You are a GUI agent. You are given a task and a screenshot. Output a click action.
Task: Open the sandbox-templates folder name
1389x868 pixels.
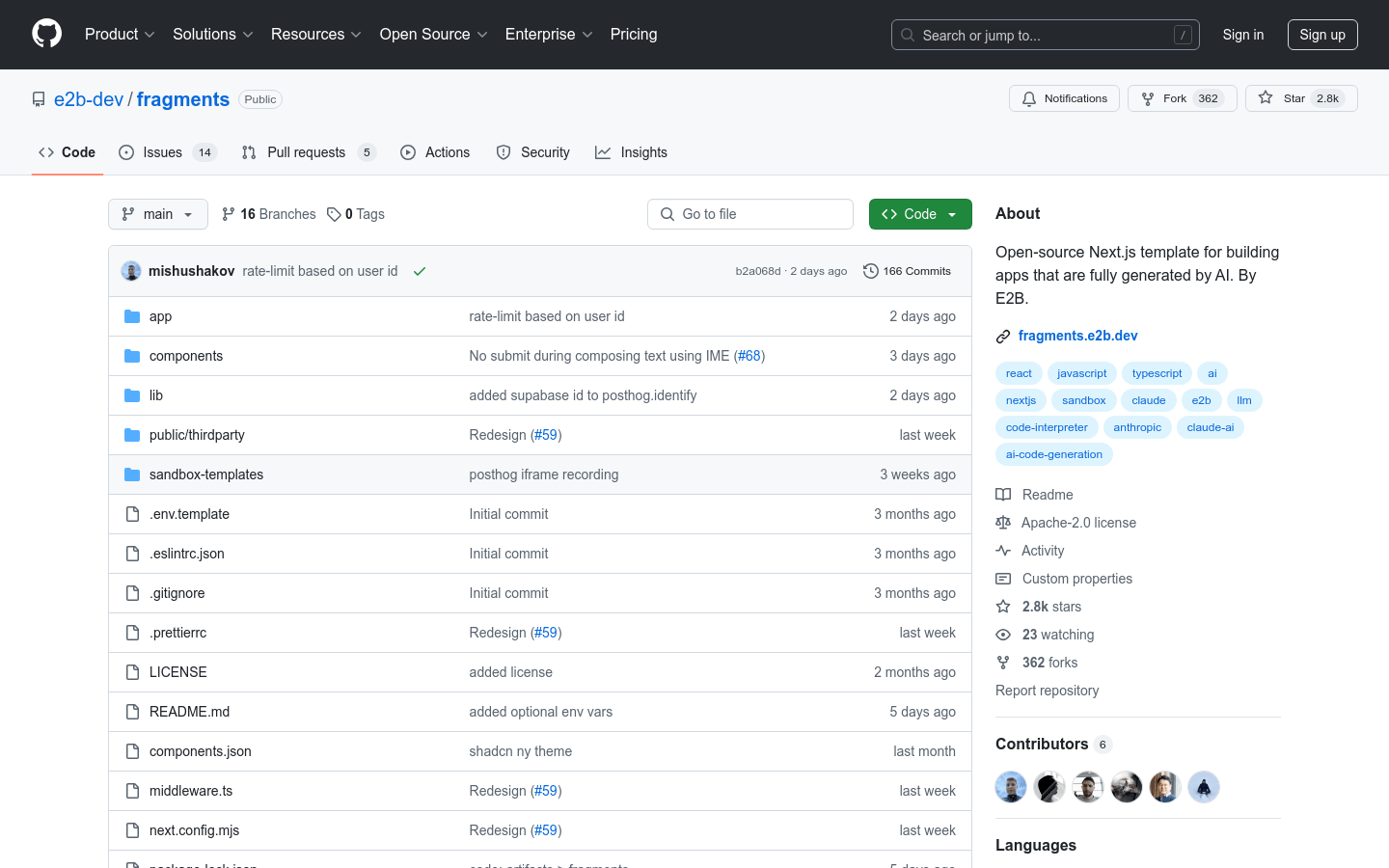point(206,475)
